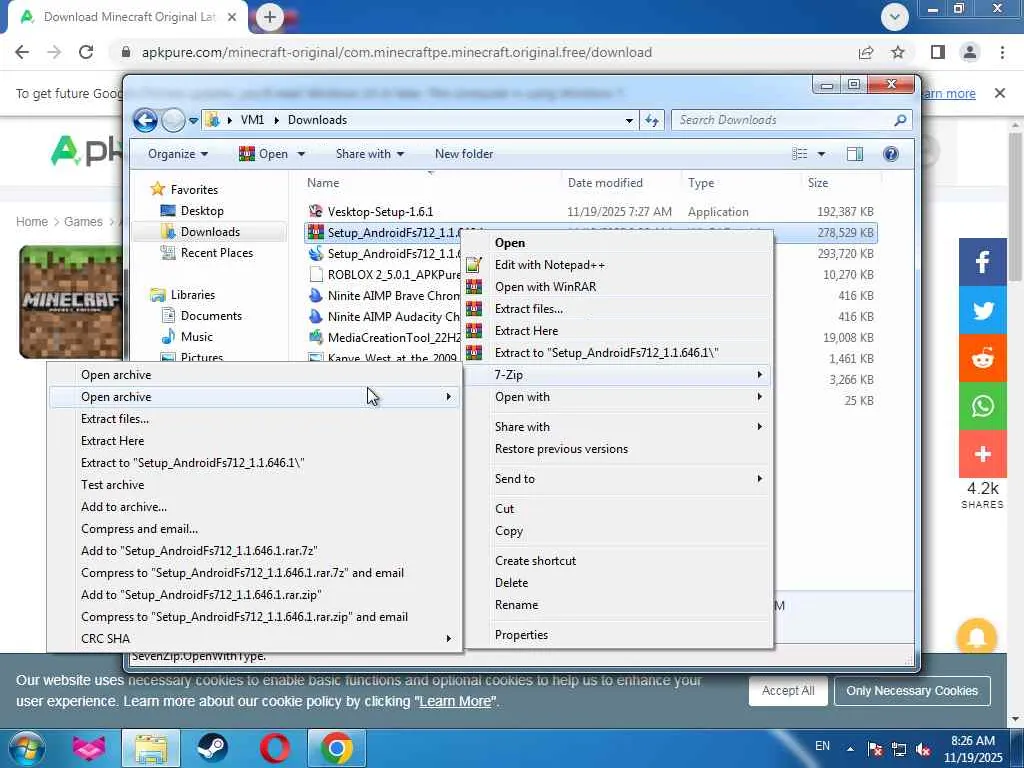Click the red plus more-shares icon
The height and width of the screenshot is (768, 1024).
coord(982,454)
